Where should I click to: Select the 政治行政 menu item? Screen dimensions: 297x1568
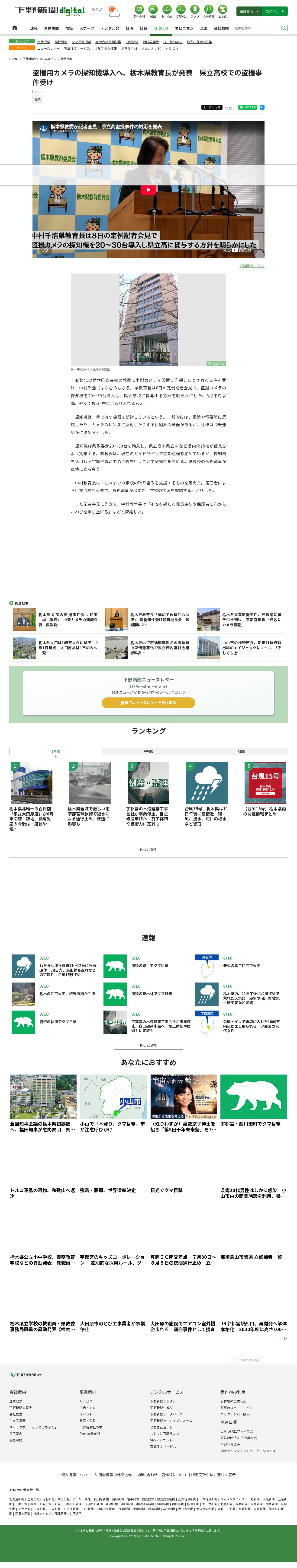coord(161,28)
